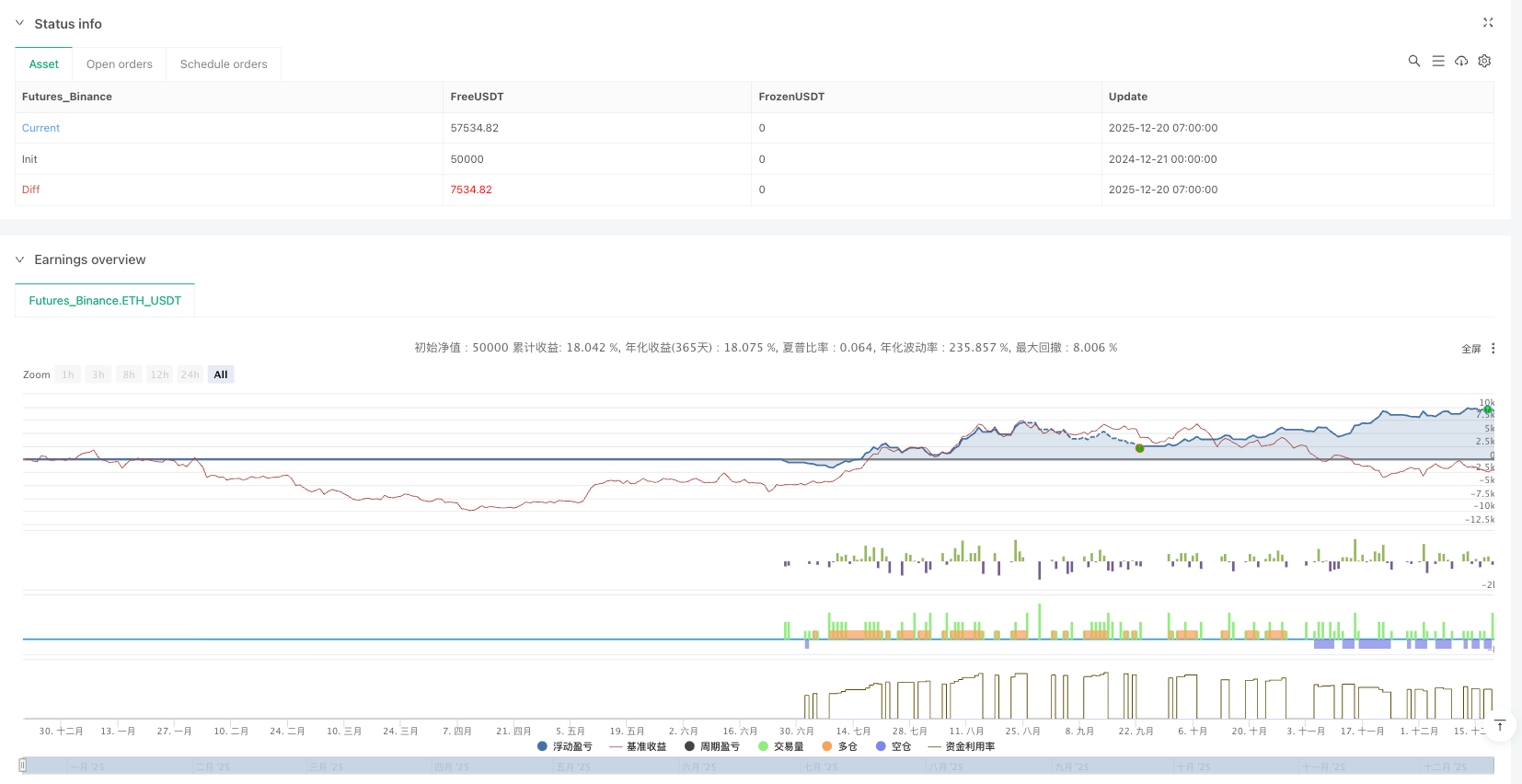1522x784 pixels.
Task: Hide the 交易量 legend series
Action: [780, 746]
